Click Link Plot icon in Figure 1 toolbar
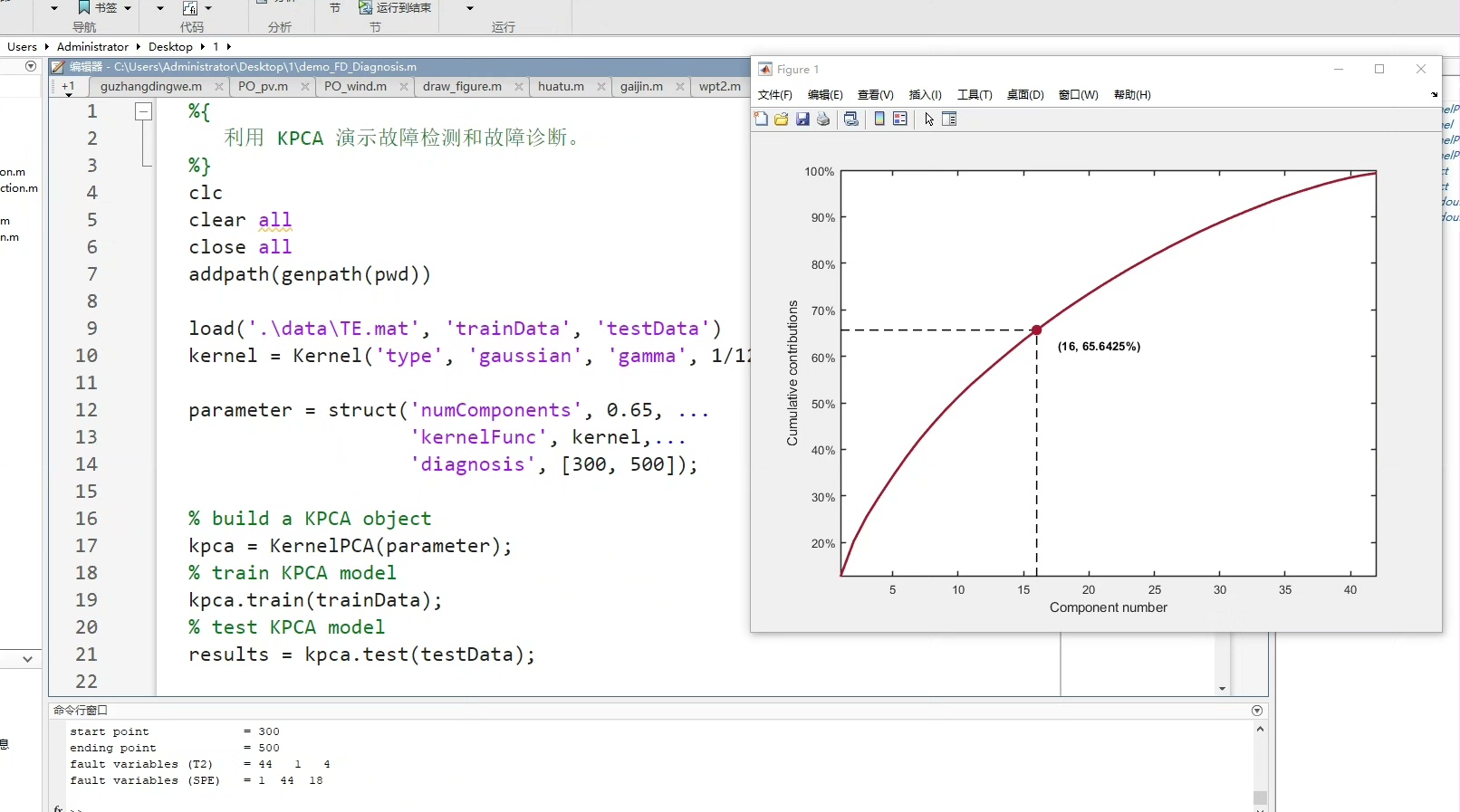This screenshot has height=812, width=1460. point(851,119)
